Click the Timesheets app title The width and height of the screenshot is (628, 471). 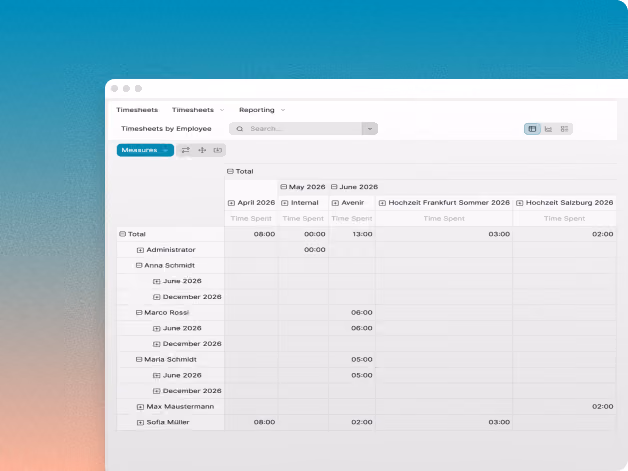137,110
